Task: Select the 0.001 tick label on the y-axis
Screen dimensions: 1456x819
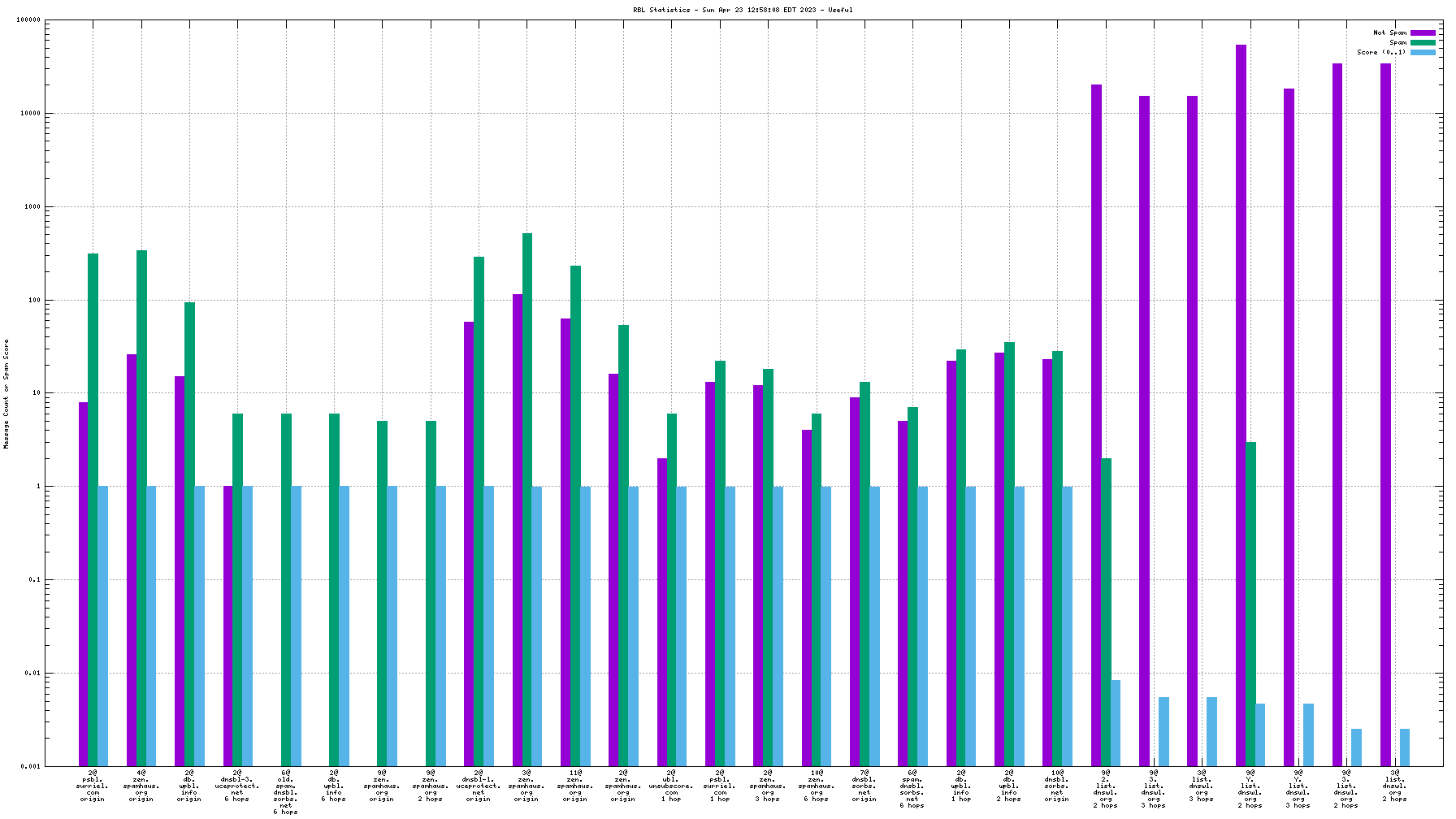Action: click(31, 766)
